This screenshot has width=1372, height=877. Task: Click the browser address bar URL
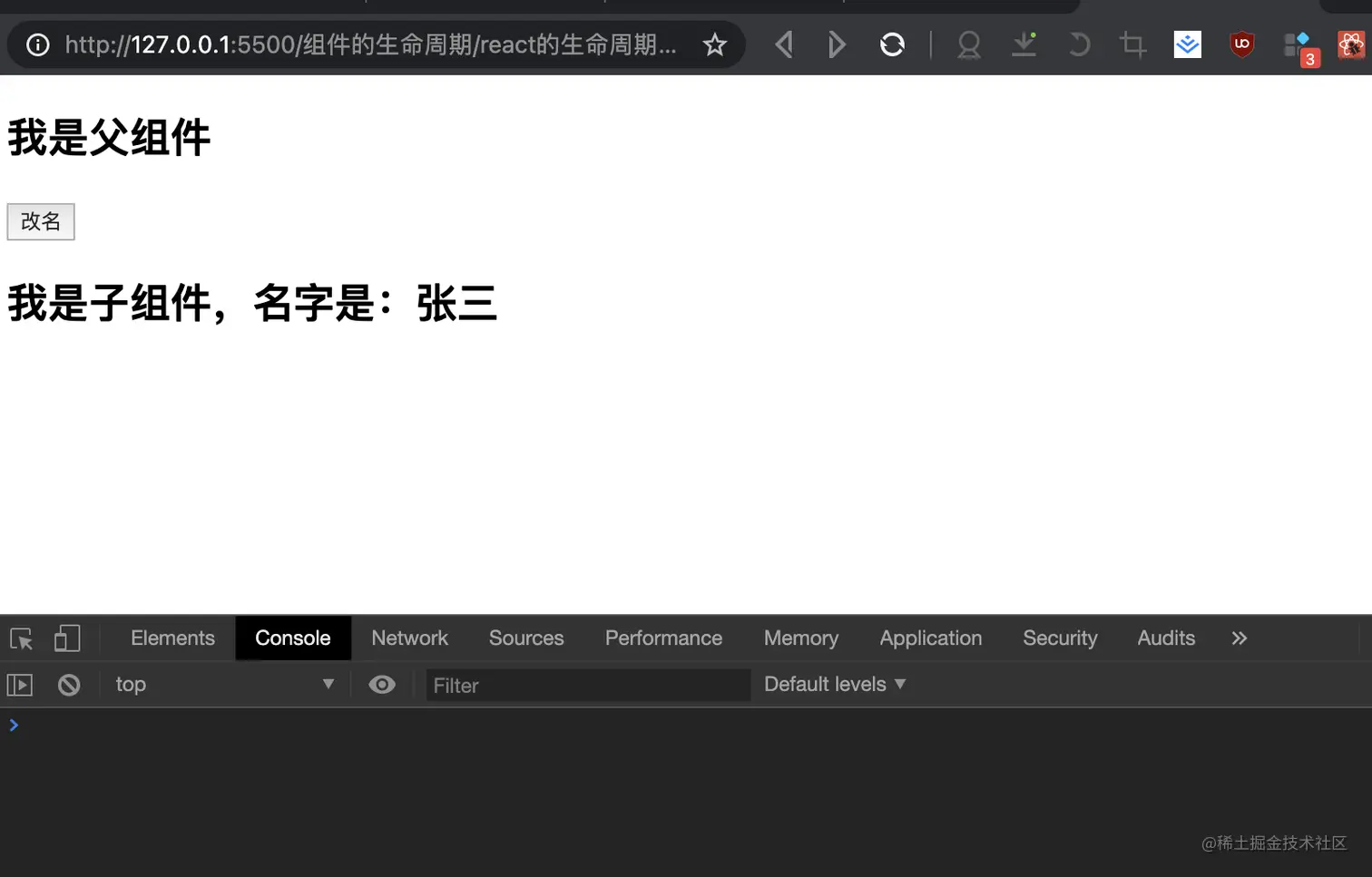click(x=370, y=44)
